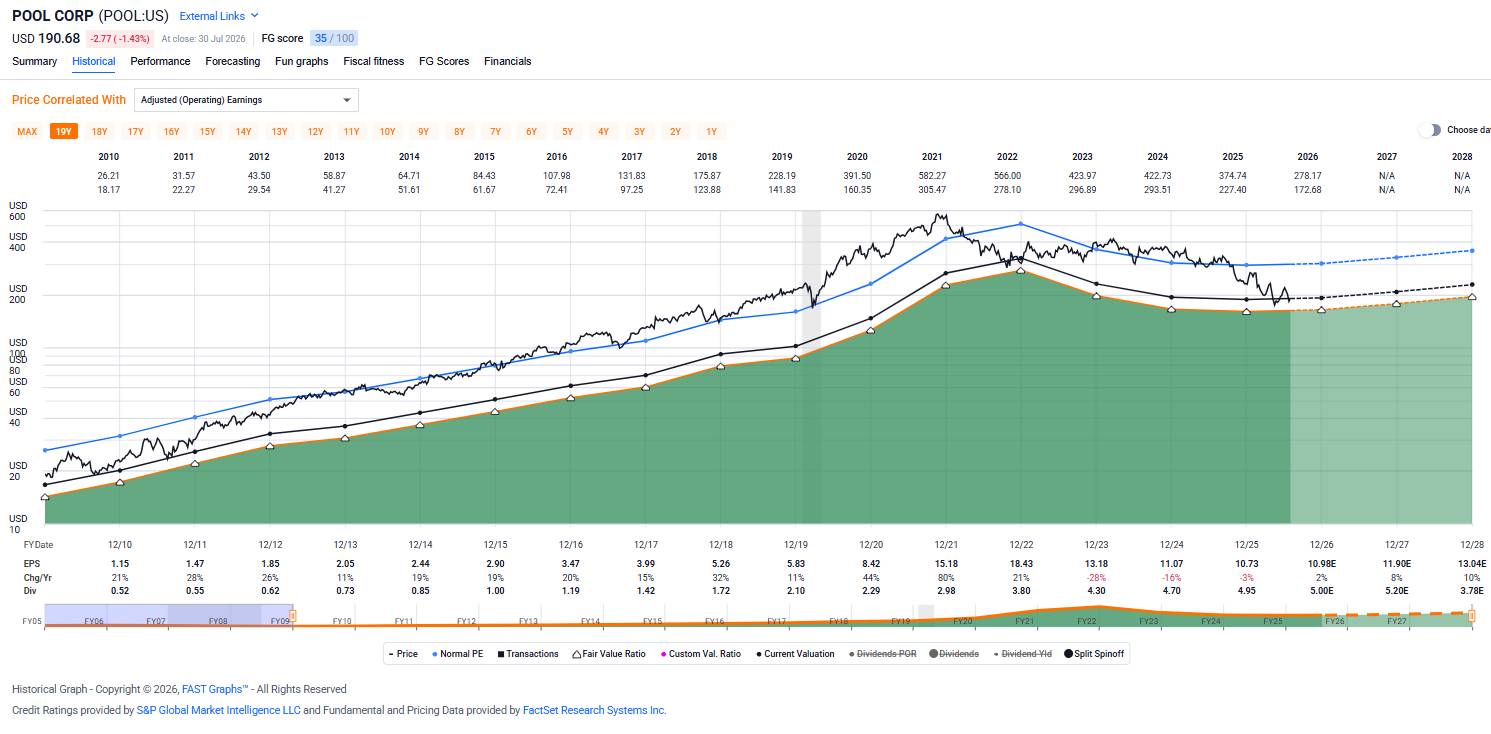
Task: Click the 2022 EPS value 18.43
Action: [1021, 565]
